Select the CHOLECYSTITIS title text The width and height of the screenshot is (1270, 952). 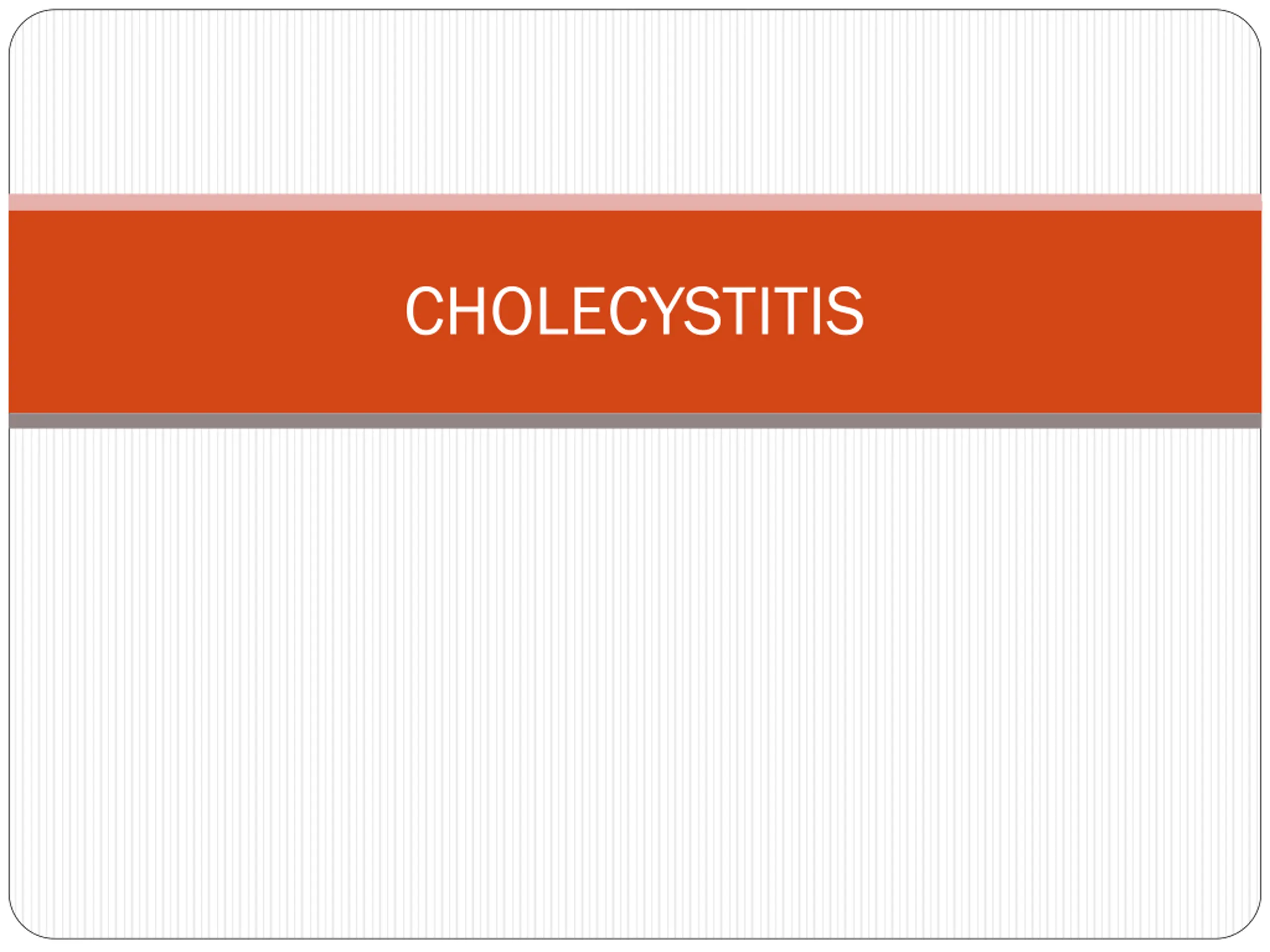point(635,310)
